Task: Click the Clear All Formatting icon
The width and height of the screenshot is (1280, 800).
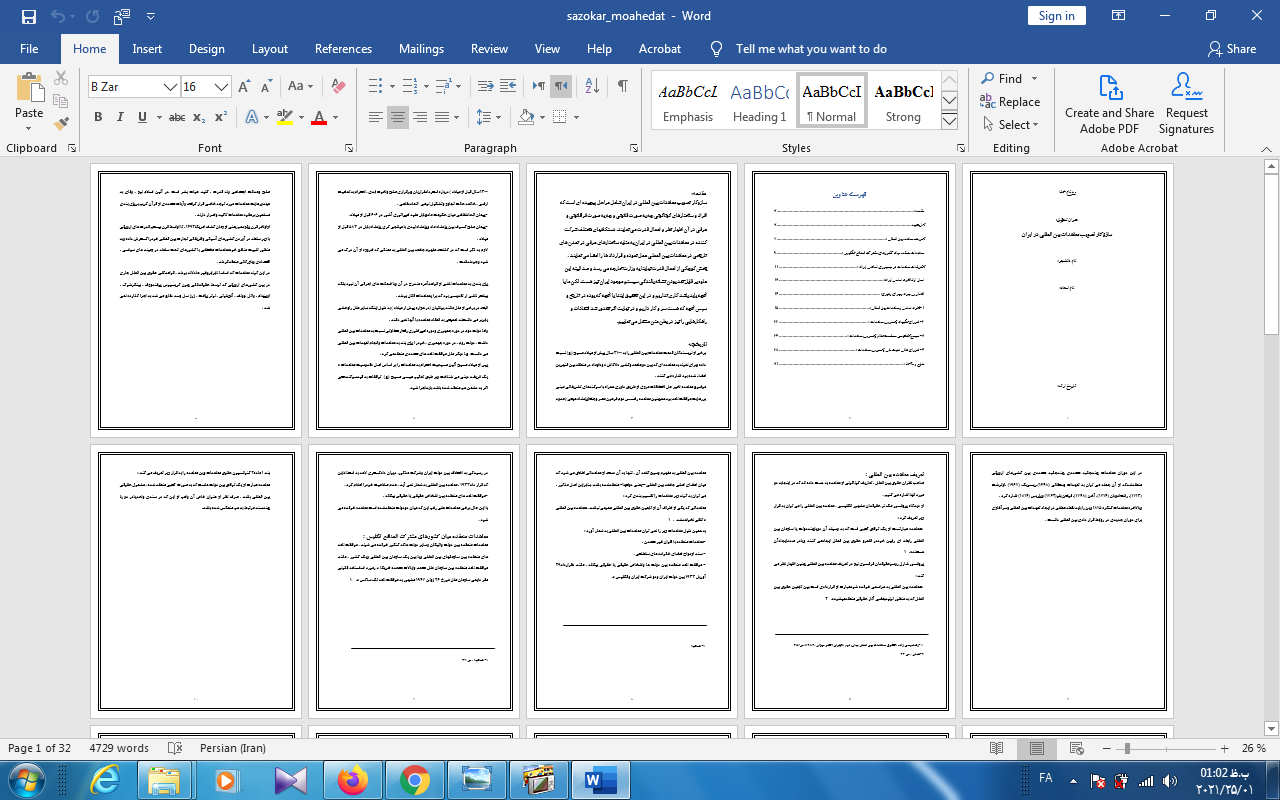Action: click(x=338, y=87)
